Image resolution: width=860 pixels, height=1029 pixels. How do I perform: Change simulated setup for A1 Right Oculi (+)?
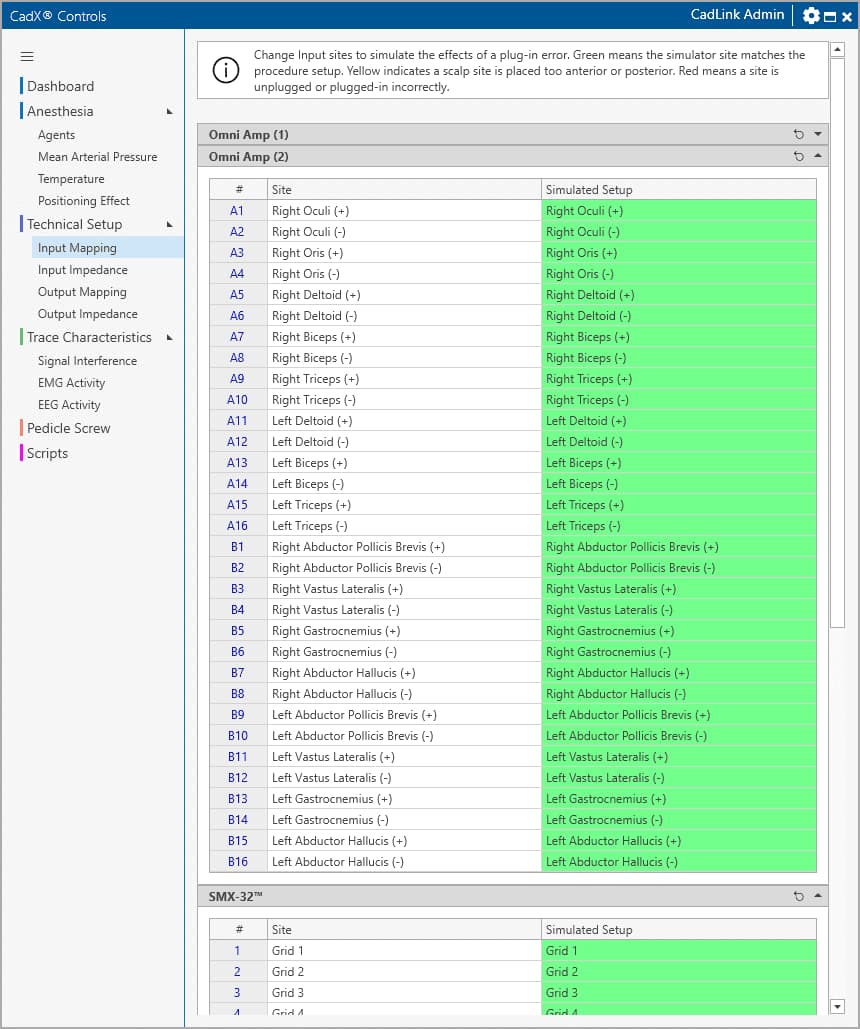pos(678,211)
